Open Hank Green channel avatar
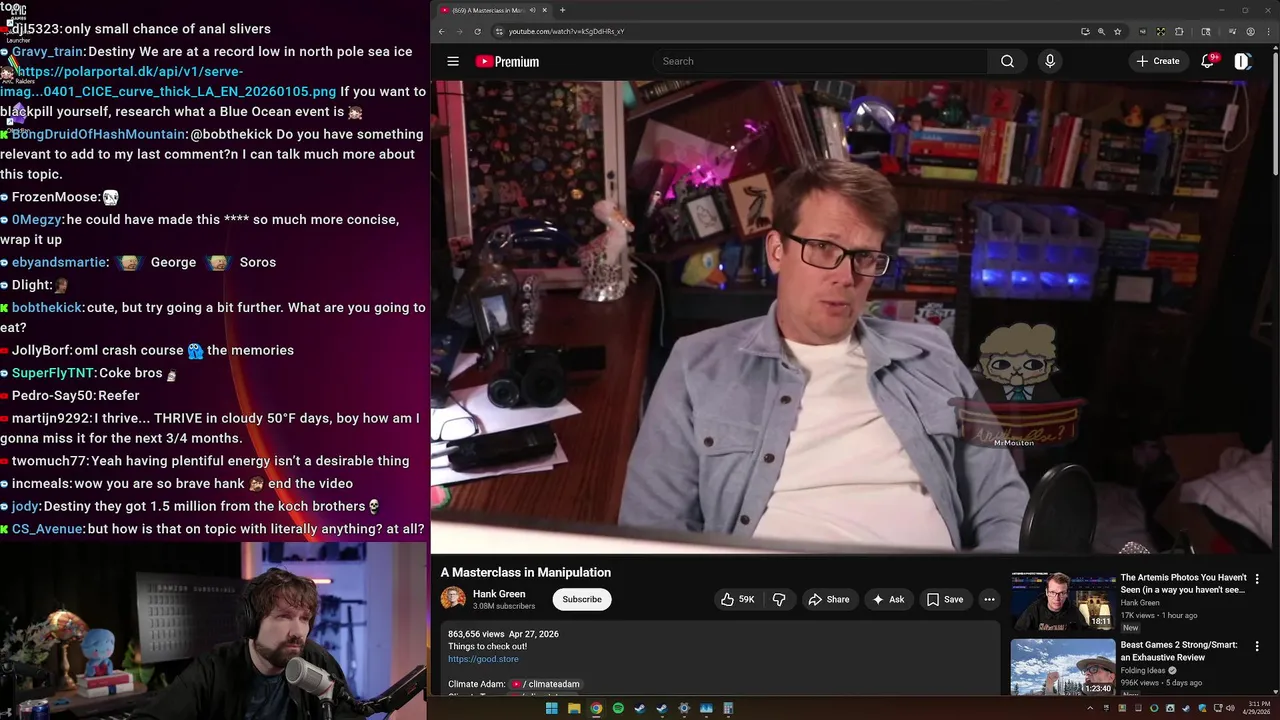This screenshot has width=1280, height=720. [453, 599]
